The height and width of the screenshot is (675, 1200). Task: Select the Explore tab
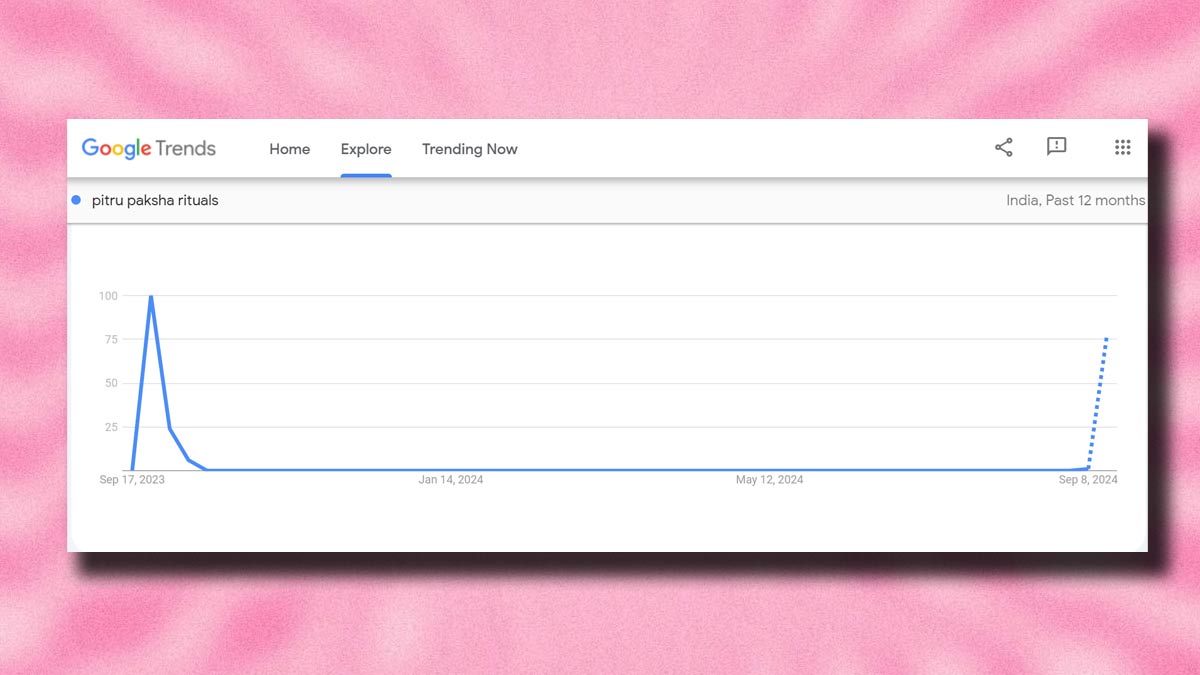tap(366, 148)
